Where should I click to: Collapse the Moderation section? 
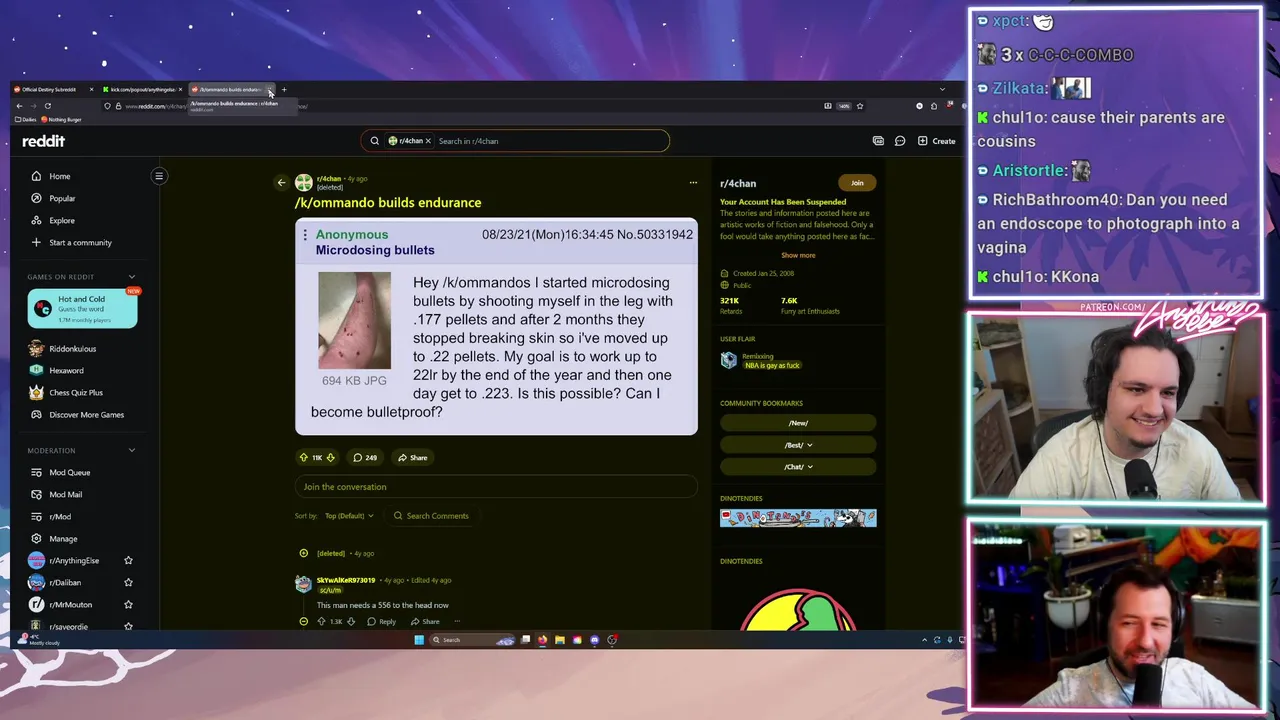[131, 451]
